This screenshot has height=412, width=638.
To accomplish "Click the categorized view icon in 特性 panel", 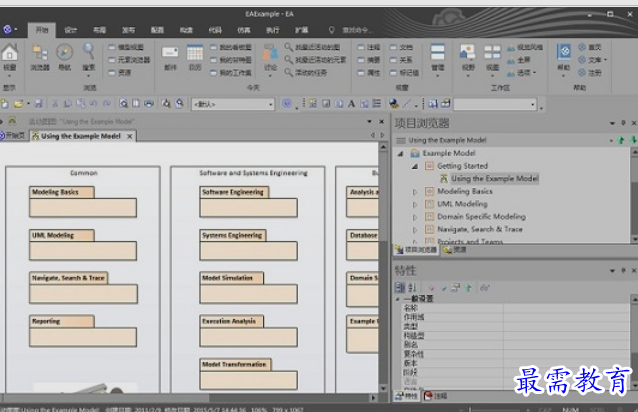I will tap(400, 288).
